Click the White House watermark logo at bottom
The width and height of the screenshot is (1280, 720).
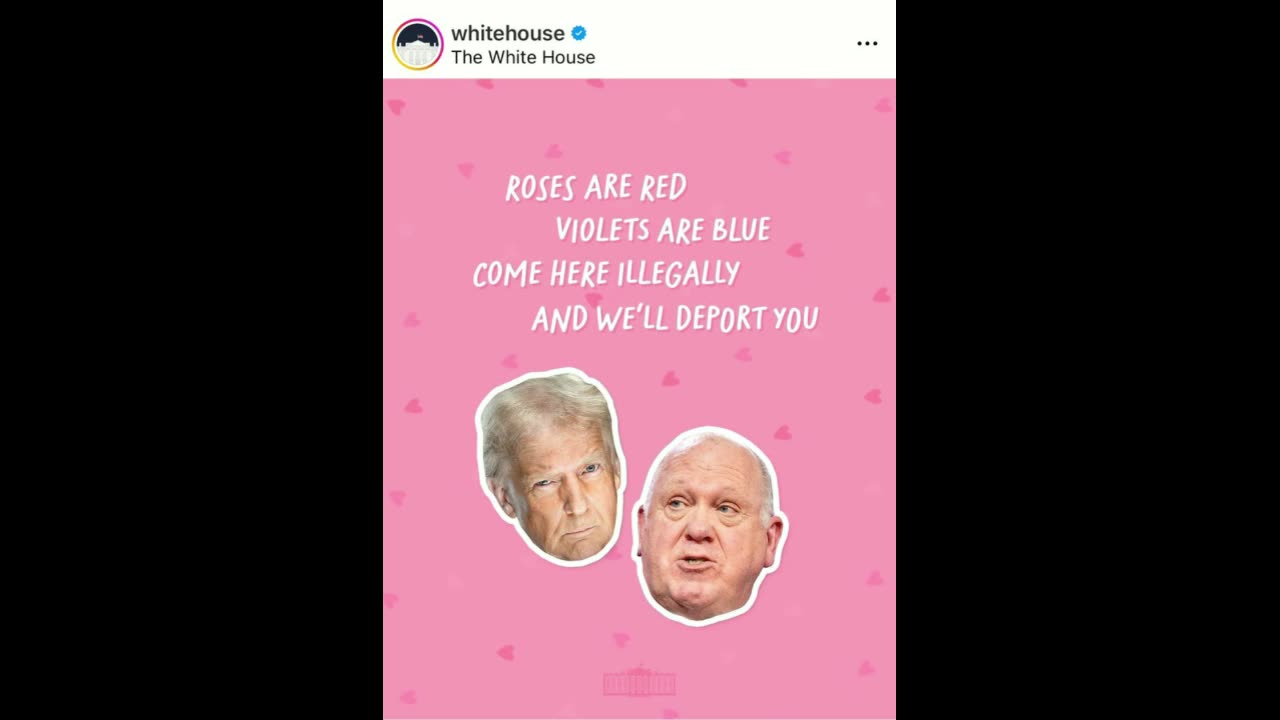pyautogui.click(x=639, y=681)
